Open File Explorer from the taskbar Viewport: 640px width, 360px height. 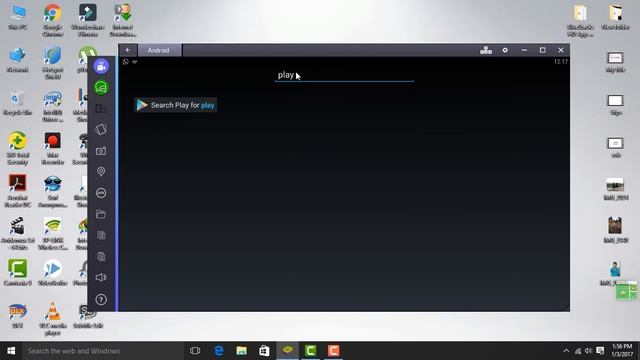pos(242,351)
